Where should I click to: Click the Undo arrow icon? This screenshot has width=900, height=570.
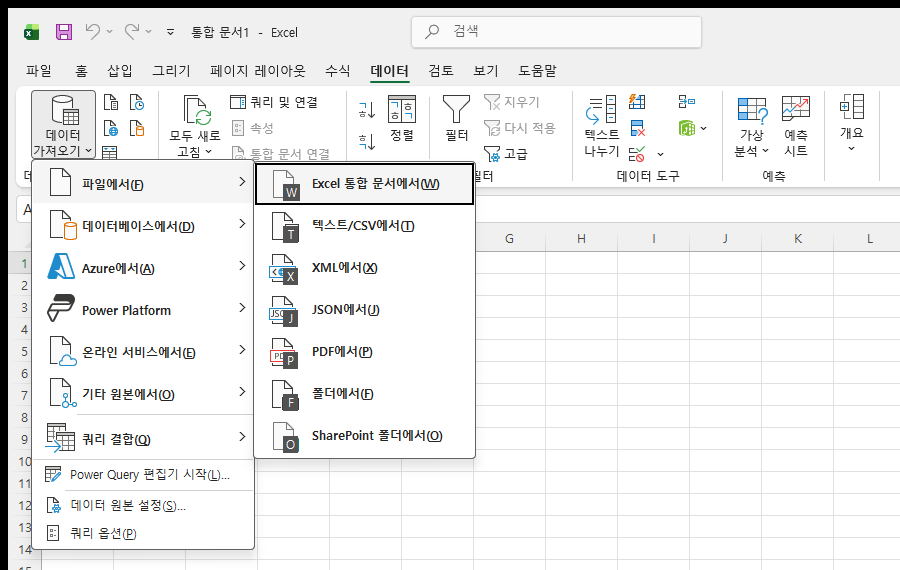pyautogui.click(x=92, y=32)
